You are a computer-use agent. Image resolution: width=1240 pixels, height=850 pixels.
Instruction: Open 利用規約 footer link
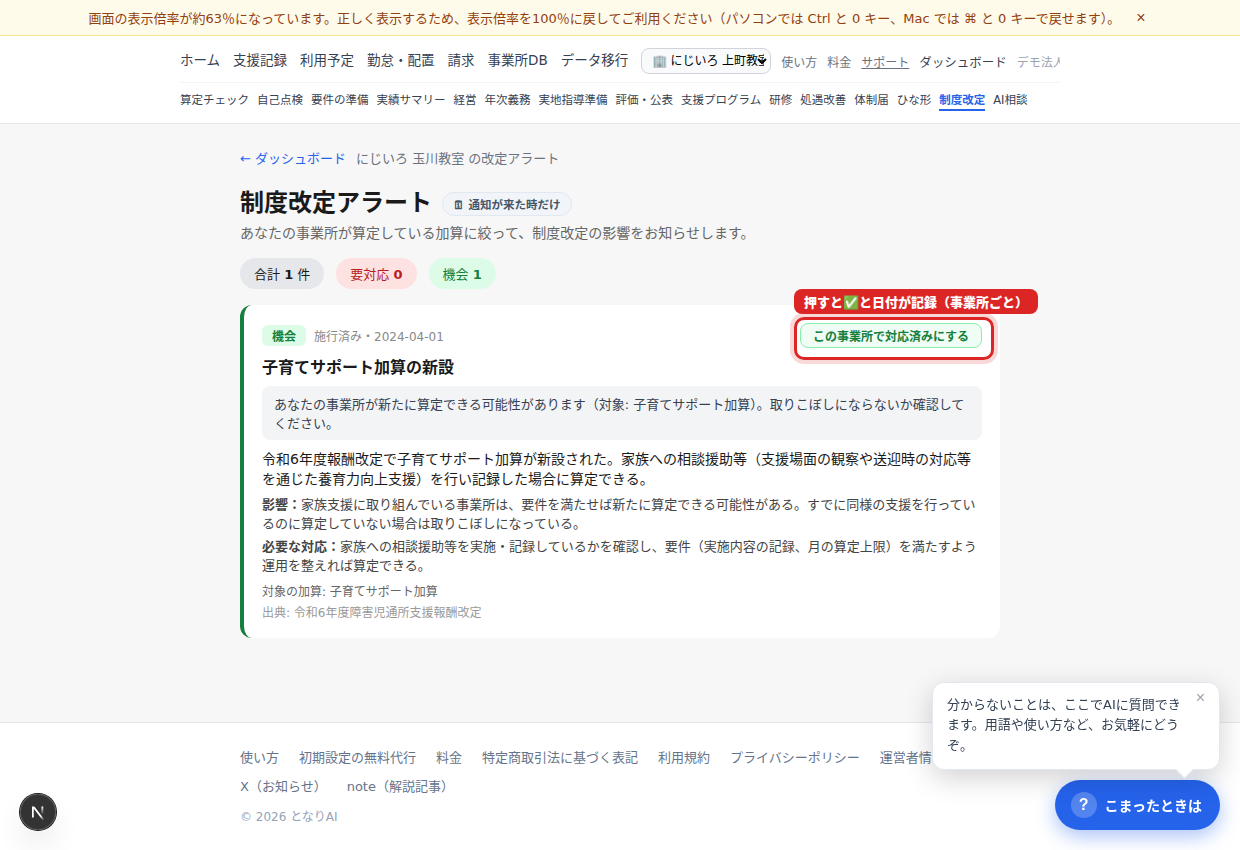684,758
